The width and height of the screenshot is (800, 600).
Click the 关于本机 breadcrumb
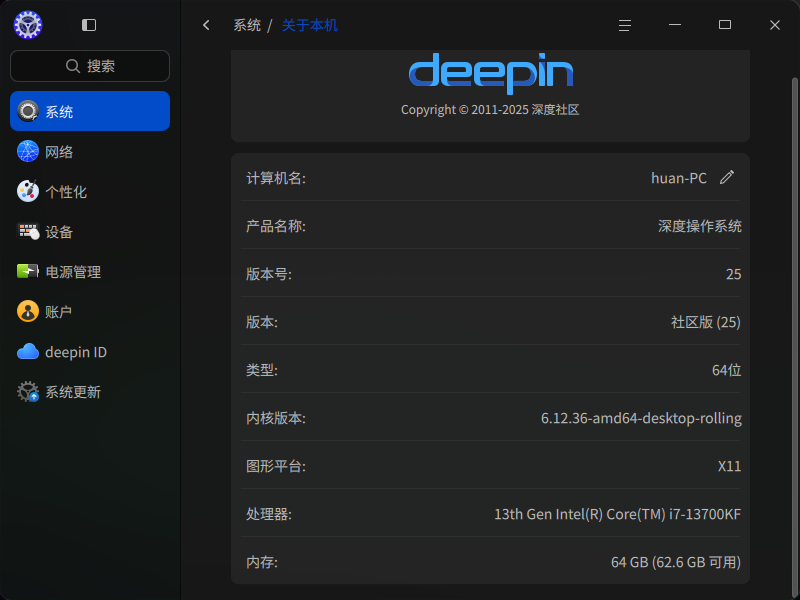[310, 25]
